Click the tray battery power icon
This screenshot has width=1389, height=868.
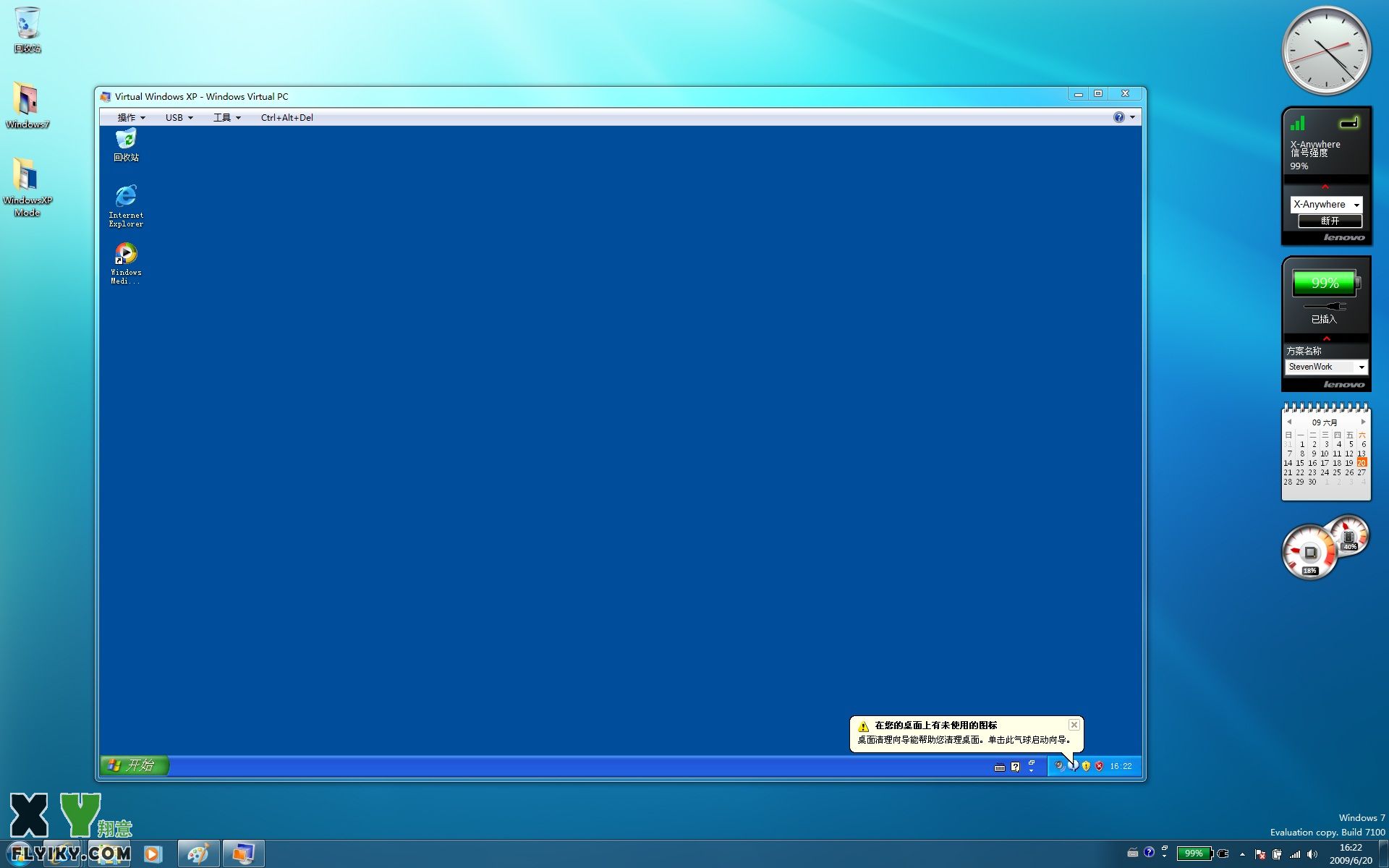point(1277,854)
